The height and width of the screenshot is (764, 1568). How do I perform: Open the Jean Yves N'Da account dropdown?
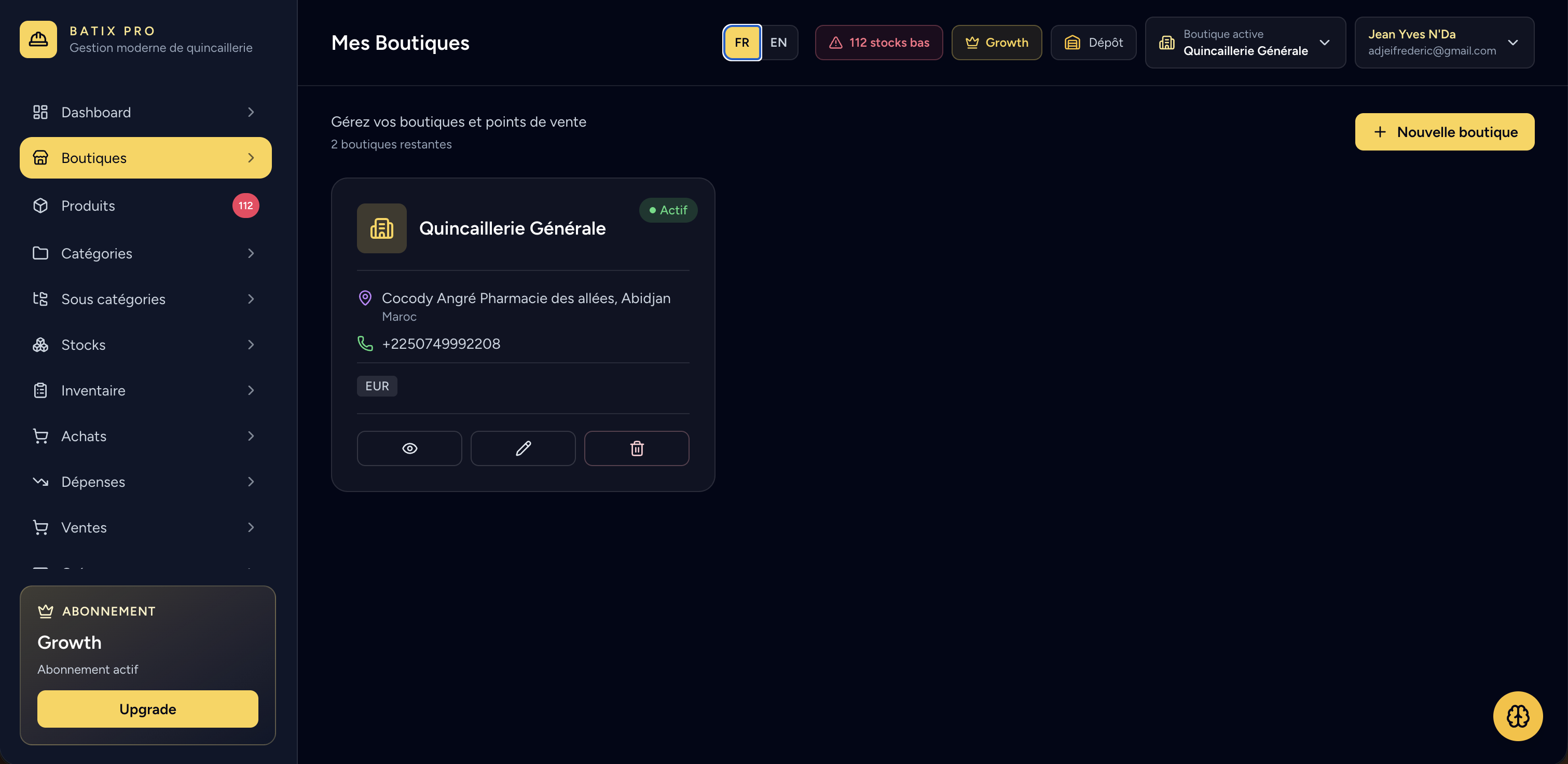[x=1444, y=43]
